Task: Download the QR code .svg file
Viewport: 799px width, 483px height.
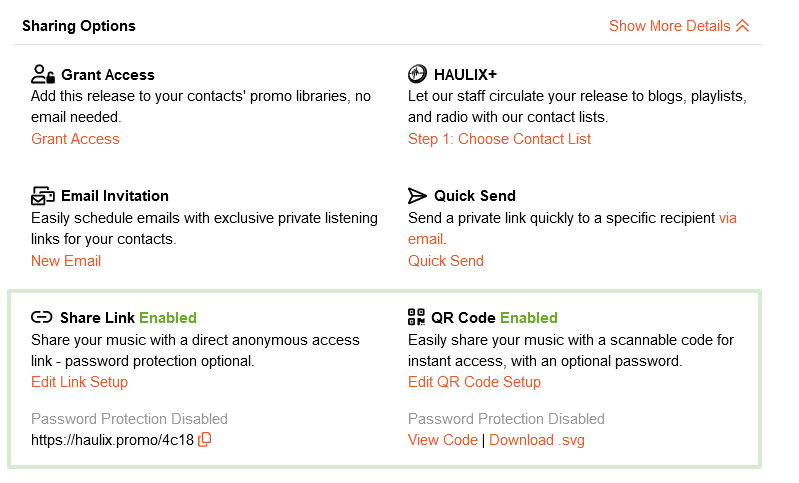Action: [x=537, y=440]
